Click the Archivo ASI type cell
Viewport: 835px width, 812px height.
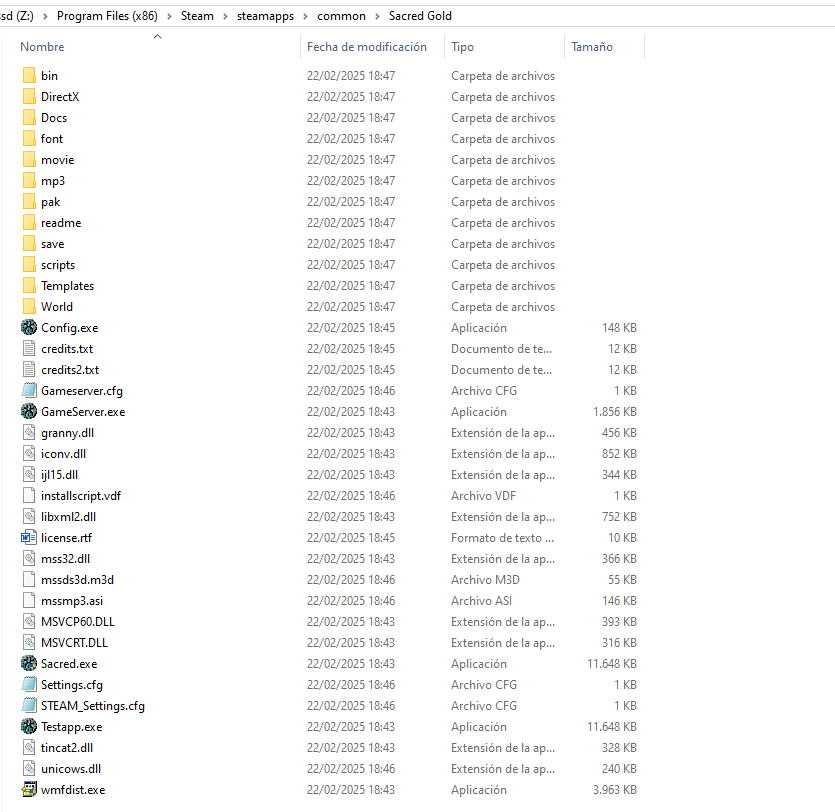481,601
